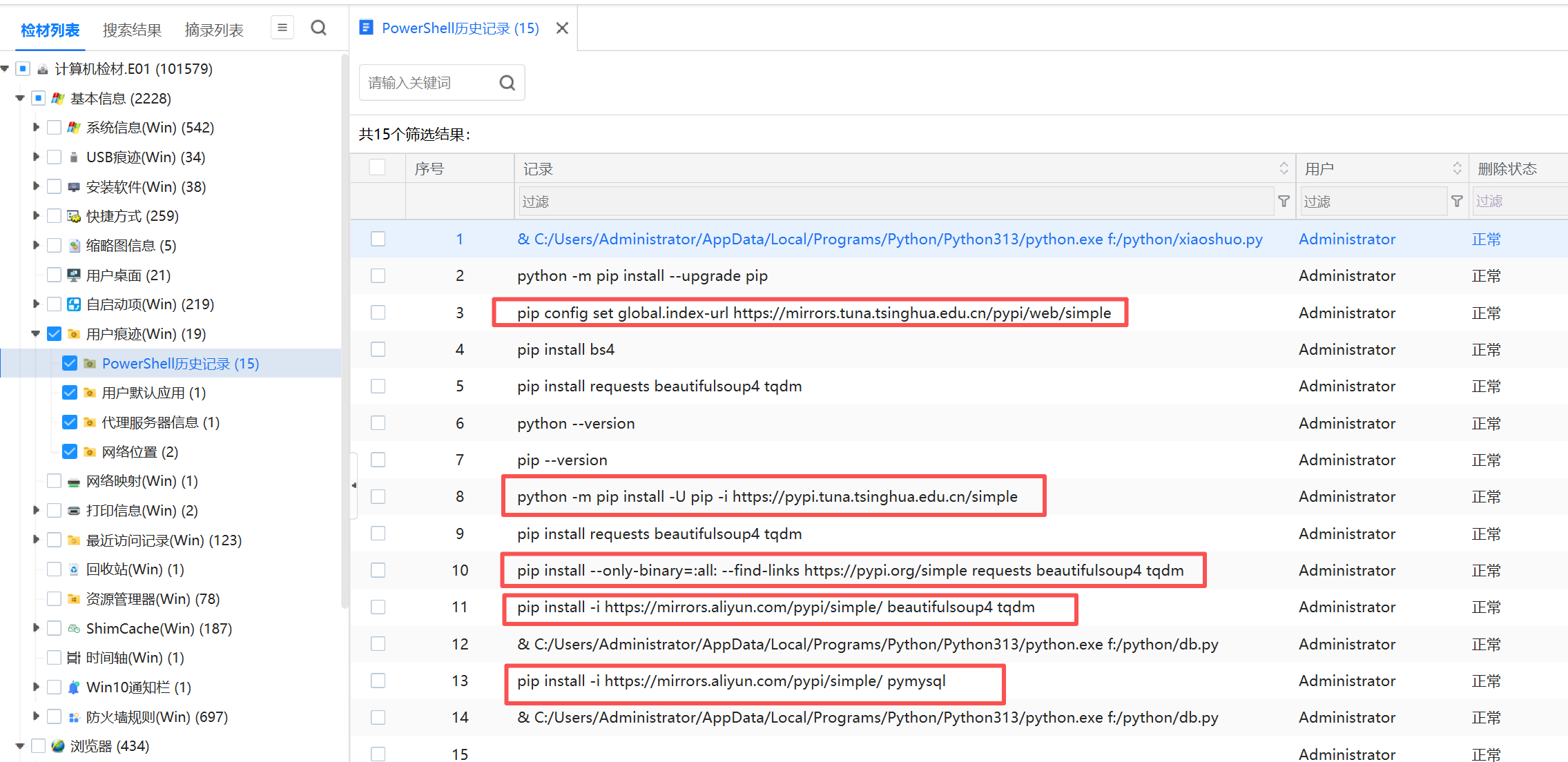This screenshot has width=1568, height=762.
Task: Click the 缩略图信息 thumbnail icon
Action: point(74,246)
